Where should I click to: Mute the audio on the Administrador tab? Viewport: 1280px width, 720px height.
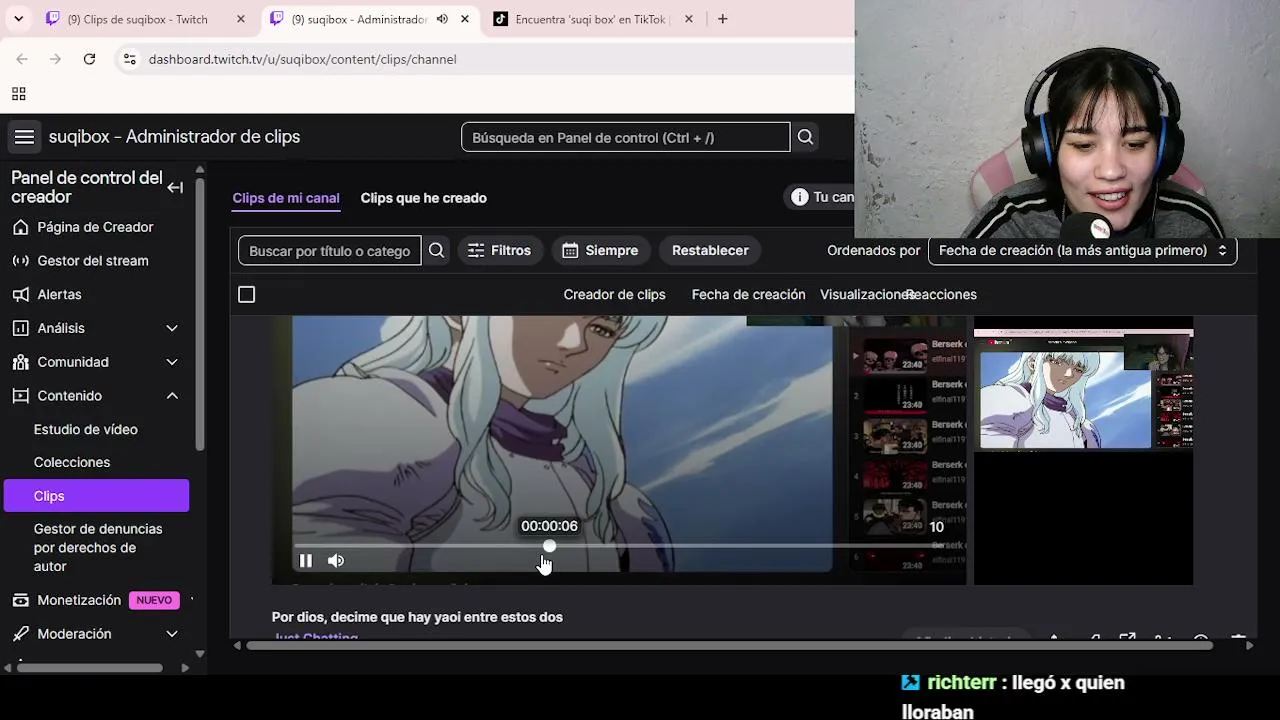(442, 19)
